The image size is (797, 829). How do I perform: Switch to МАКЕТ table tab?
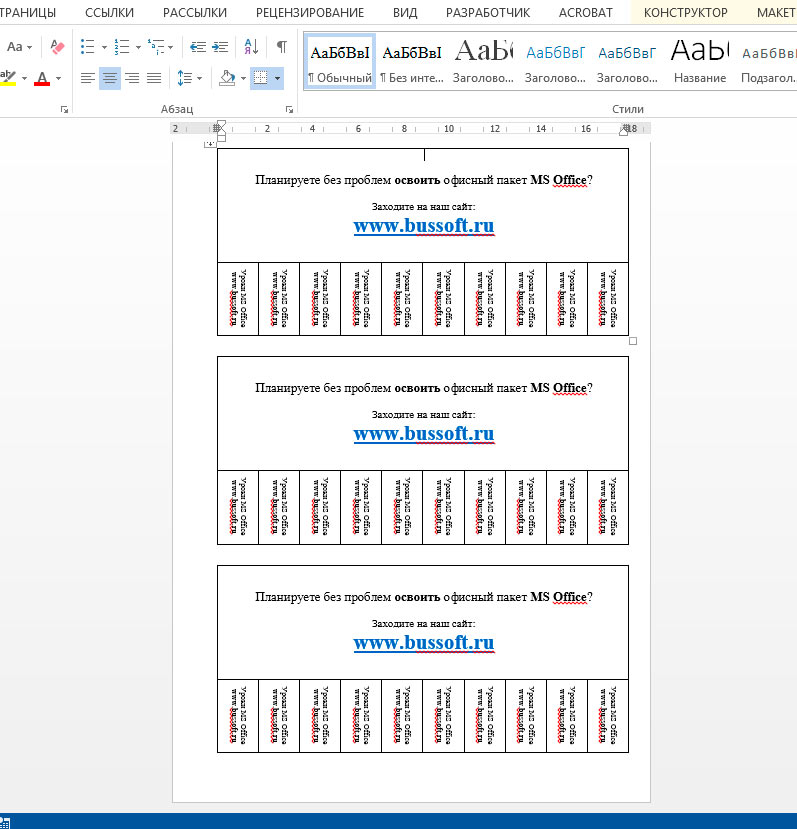(776, 13)
